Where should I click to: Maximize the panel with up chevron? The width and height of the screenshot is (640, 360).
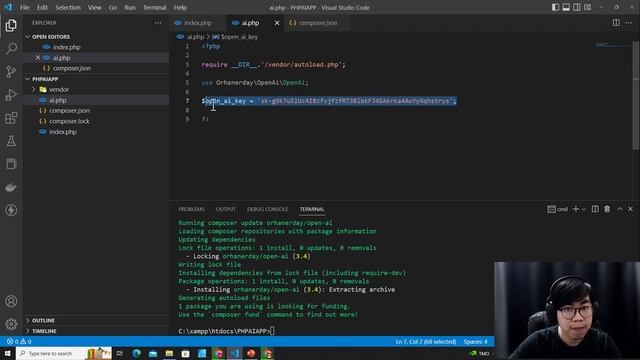pos(620,209)
